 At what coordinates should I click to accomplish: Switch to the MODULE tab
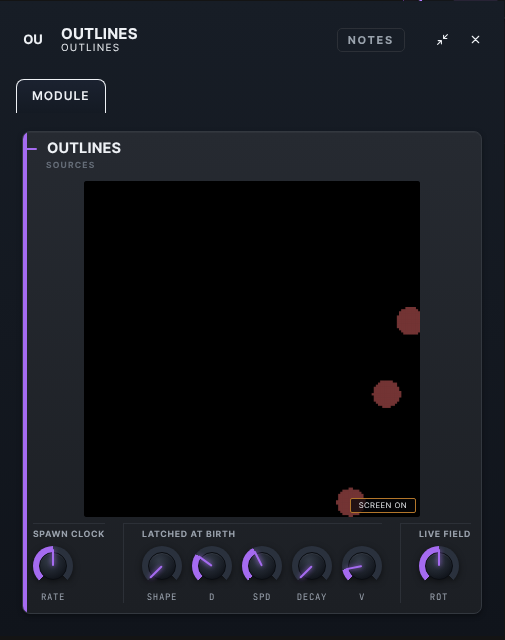61,96
